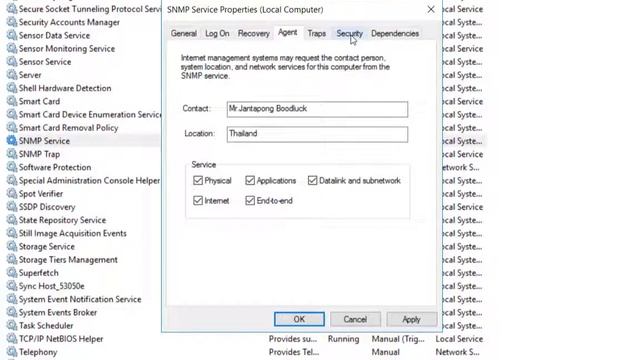This screenshot has height=360, width=640.
Task: Switch to the Security tab
Action: [349, 33]
